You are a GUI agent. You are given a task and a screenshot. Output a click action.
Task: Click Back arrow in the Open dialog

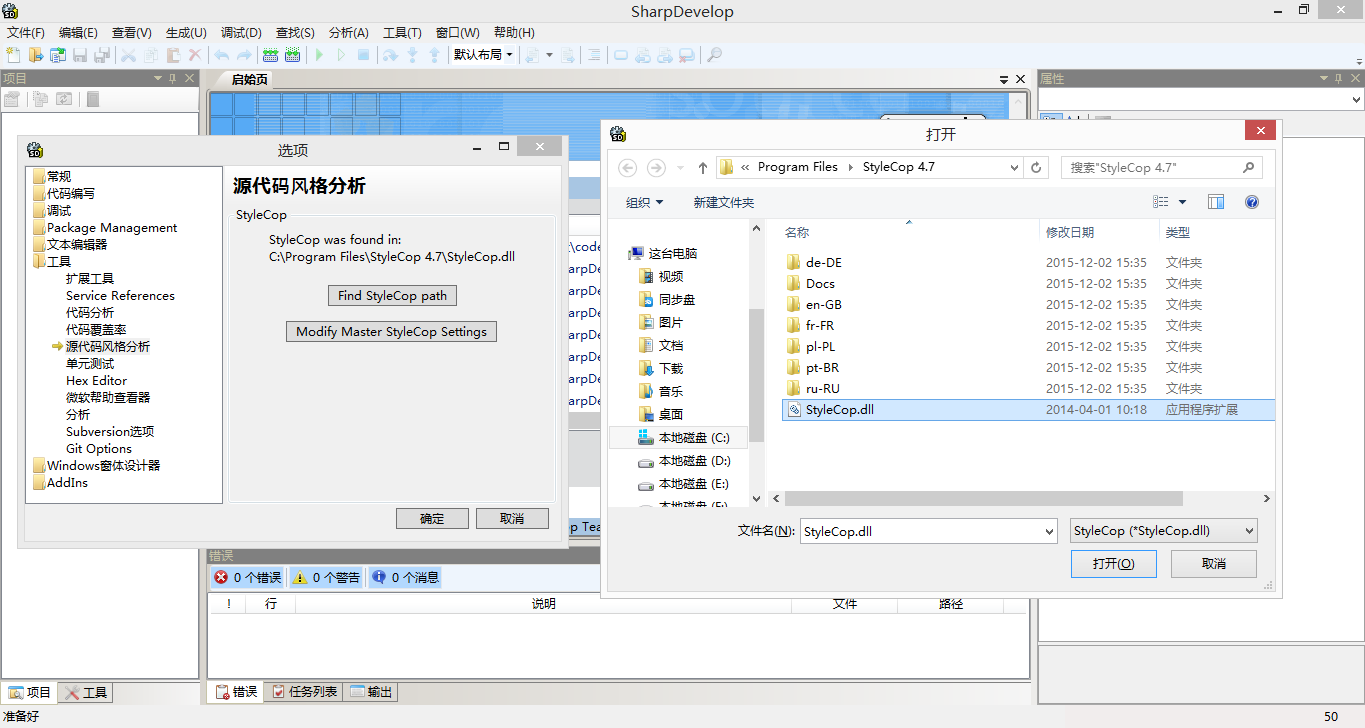627,167
